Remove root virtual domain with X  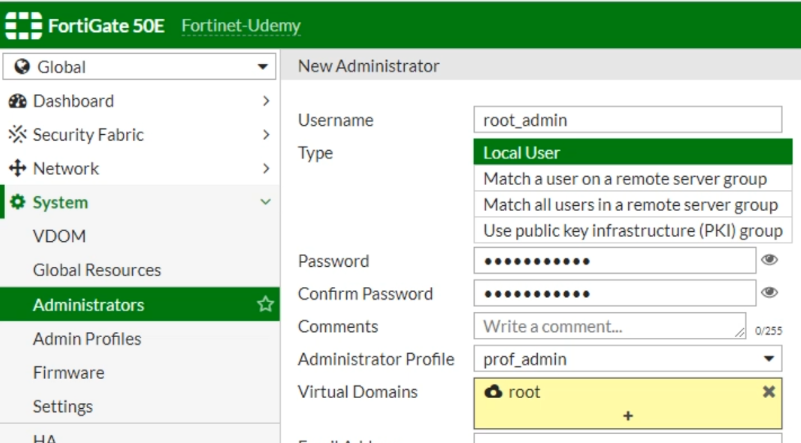(x=768, y=391)
